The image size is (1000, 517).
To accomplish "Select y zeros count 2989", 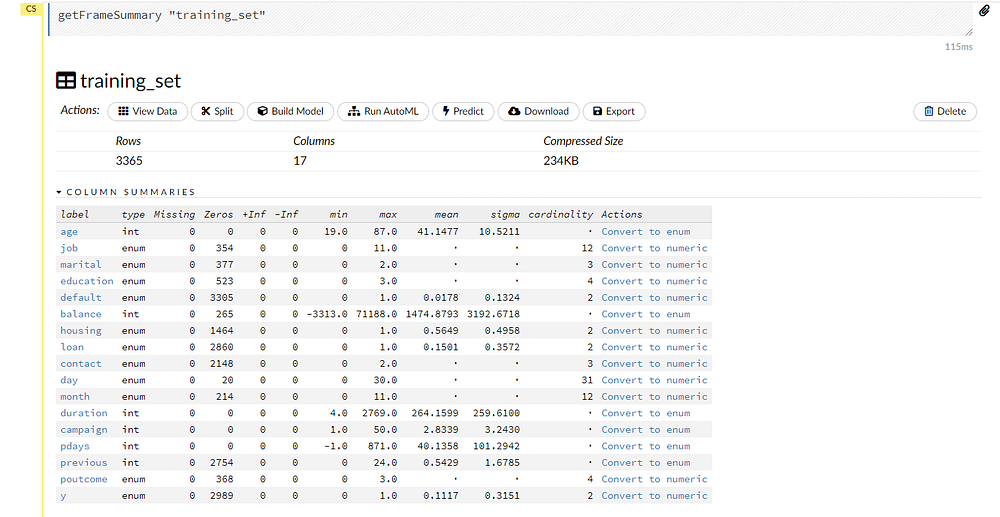I will 222,496.
